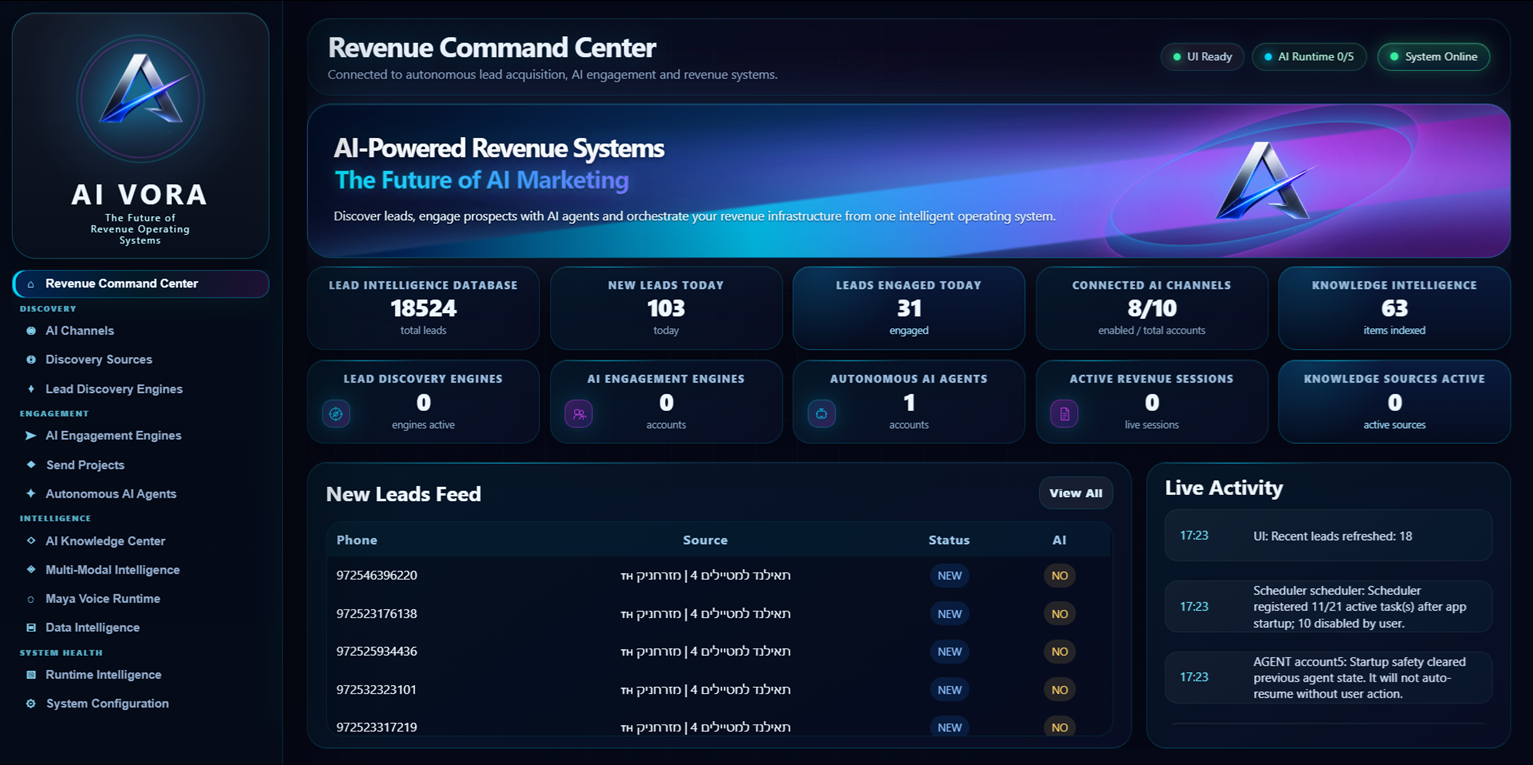Open Send Projects section

[x=85, y=465]
